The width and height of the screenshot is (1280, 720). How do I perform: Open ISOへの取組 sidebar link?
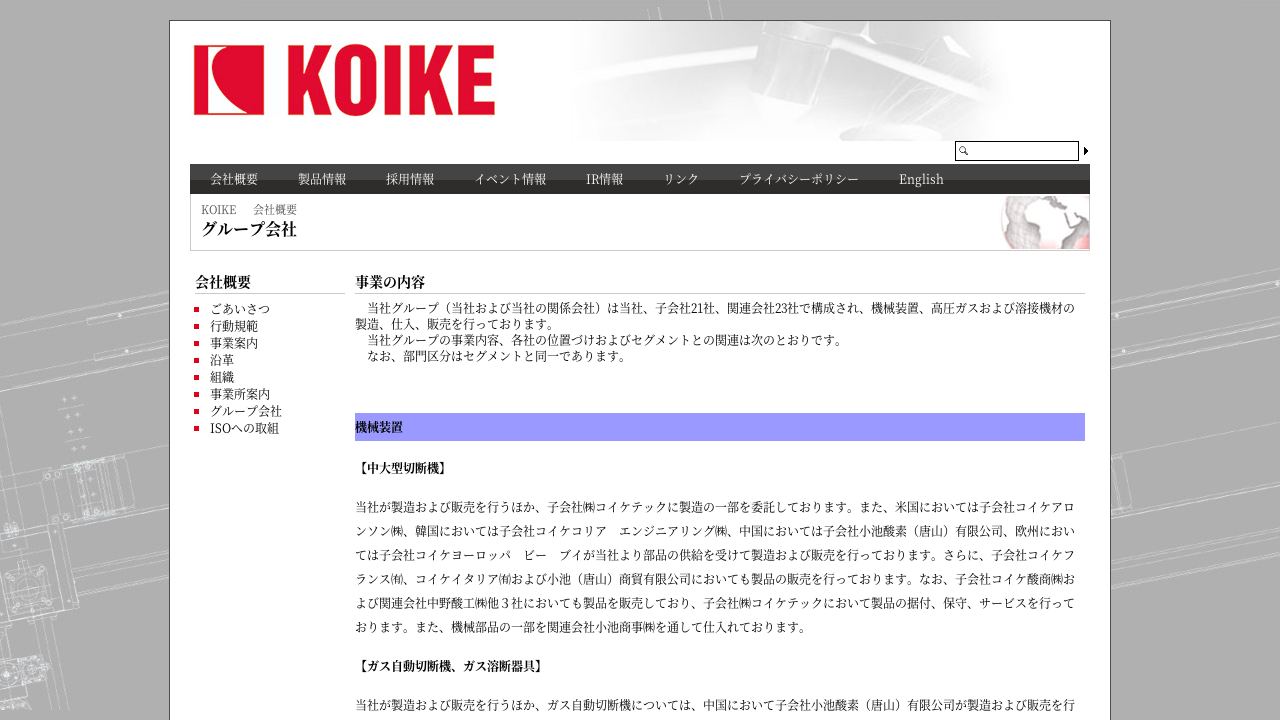tap(244, 428)
